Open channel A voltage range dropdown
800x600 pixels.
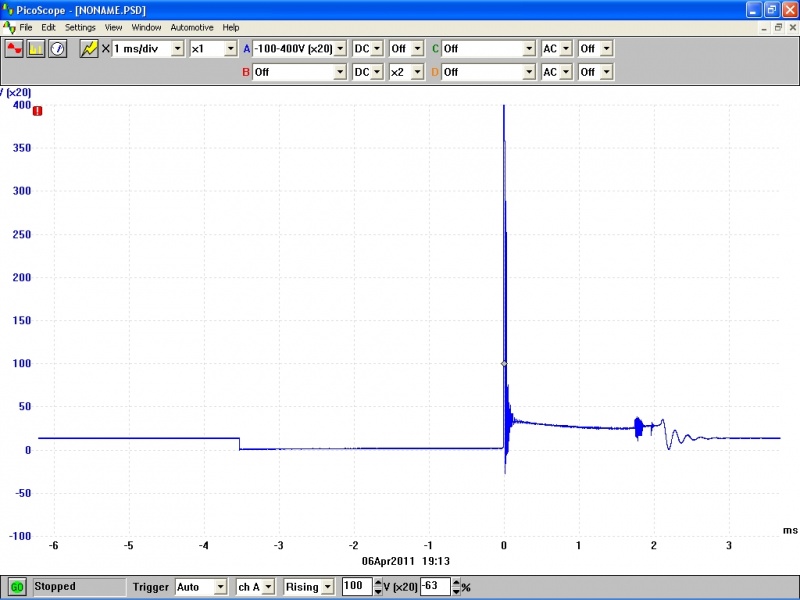coord(340,48)
